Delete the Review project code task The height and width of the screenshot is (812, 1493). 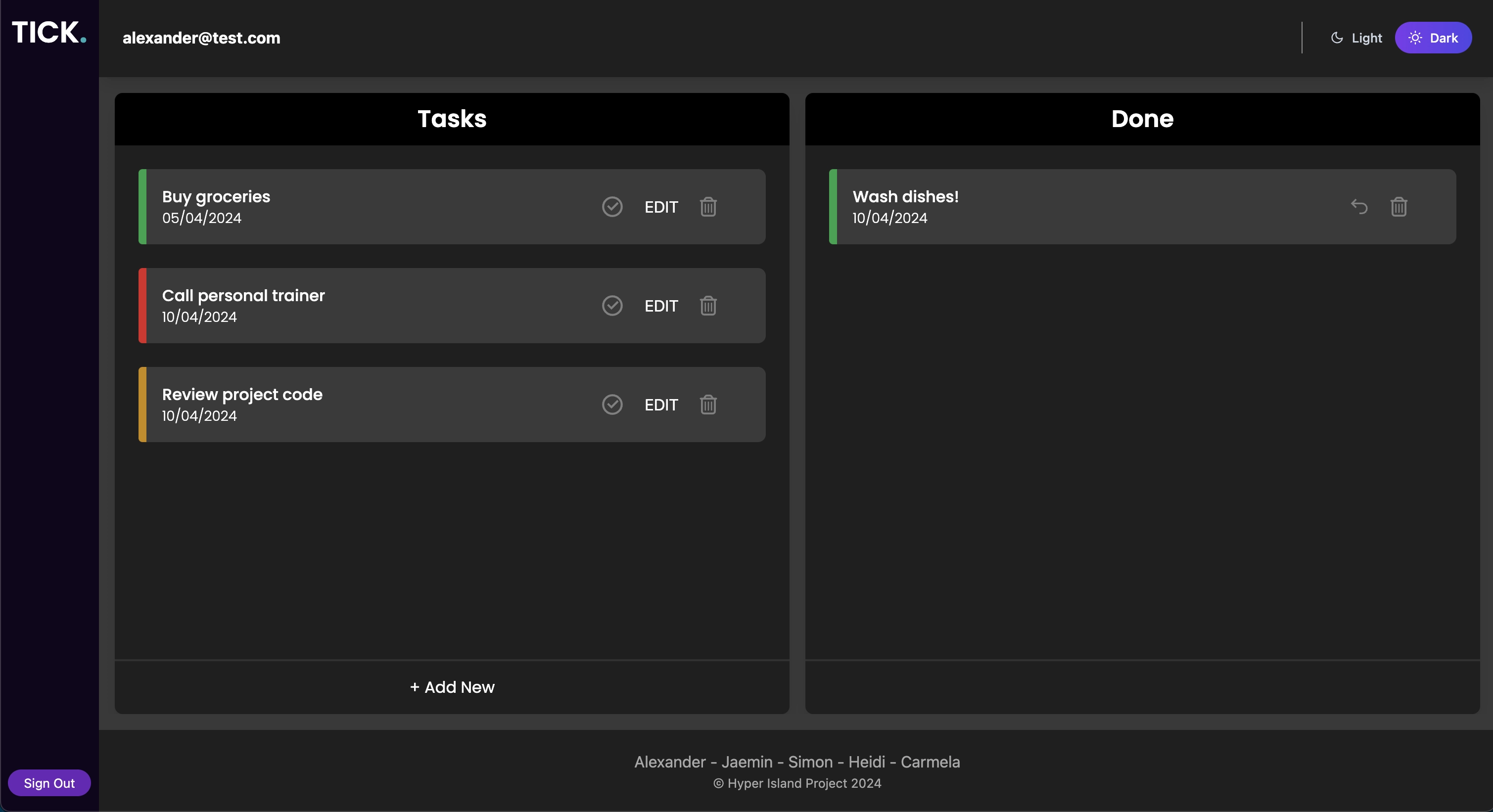pyautogui.click(x=708, y=405)
